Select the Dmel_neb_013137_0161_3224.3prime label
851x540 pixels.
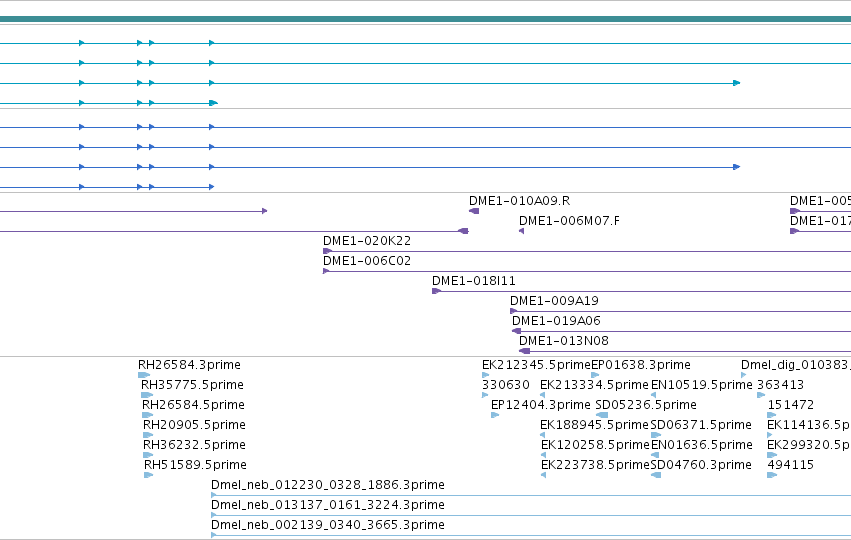click(328, 506)
